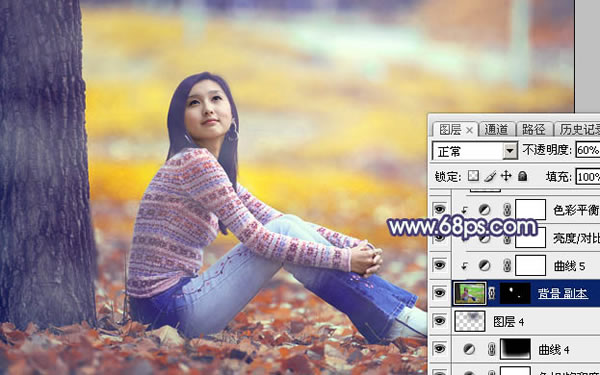600x375 pixels.
Task: Click the mask link icon on 背景 副本 layer
Action: click(492, 293)
